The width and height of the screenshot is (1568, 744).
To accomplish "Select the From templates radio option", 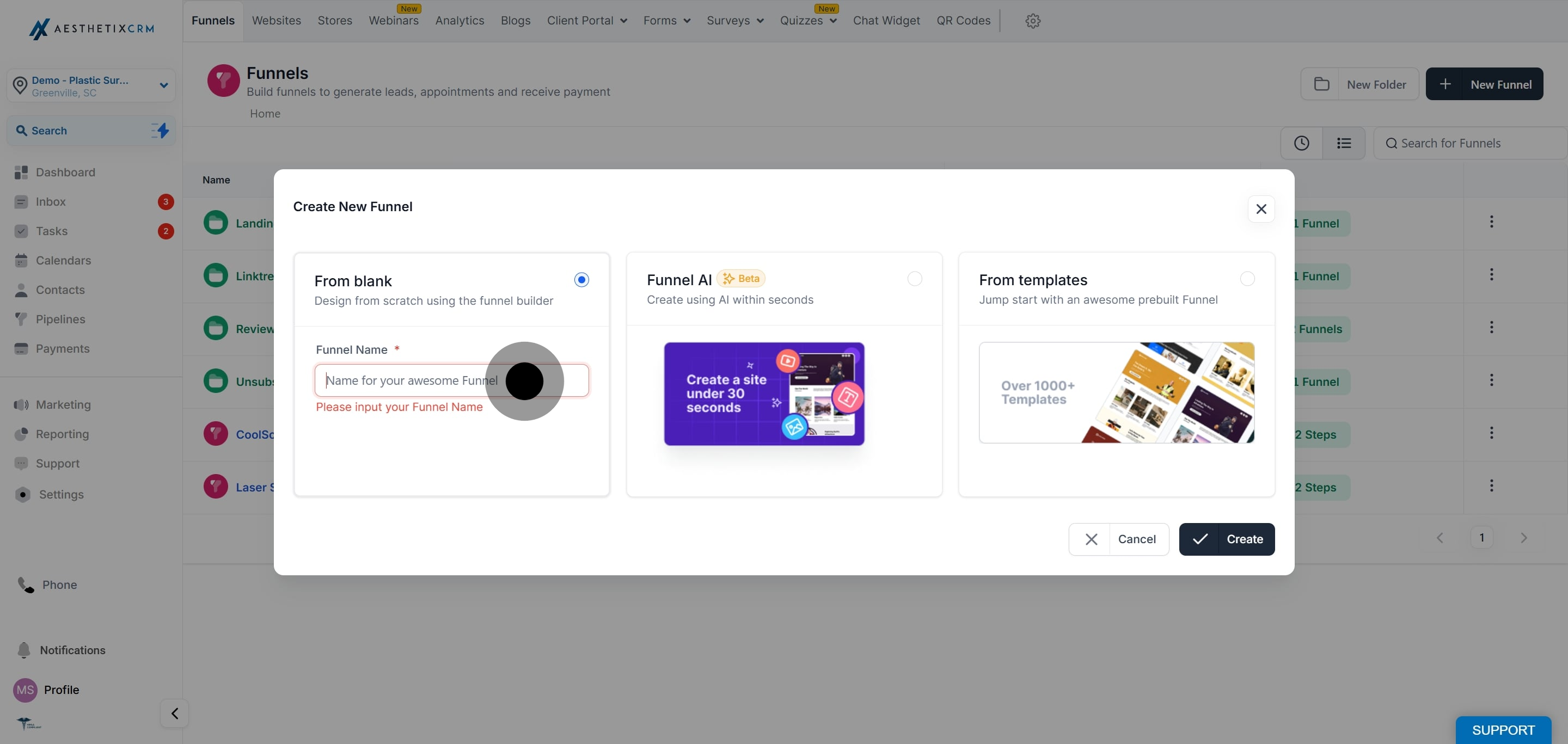I will [1247, 279].
